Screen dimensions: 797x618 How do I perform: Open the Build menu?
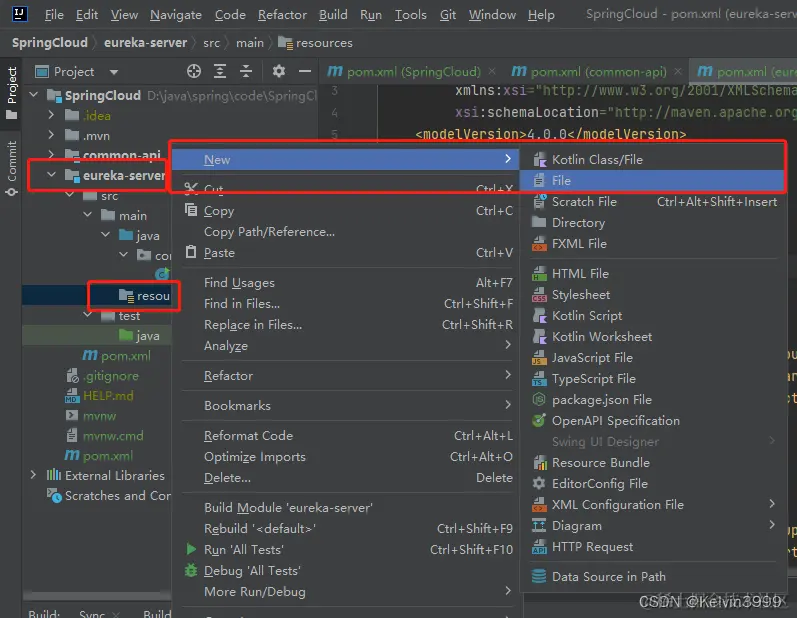[x=333, y=15]
